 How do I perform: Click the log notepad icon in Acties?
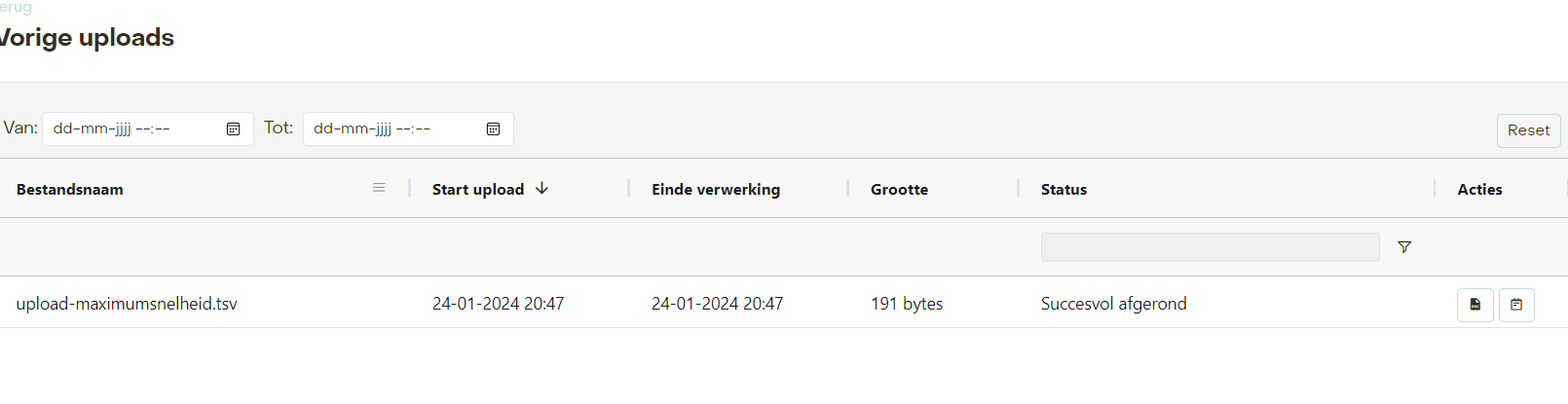click(1516, 305)
